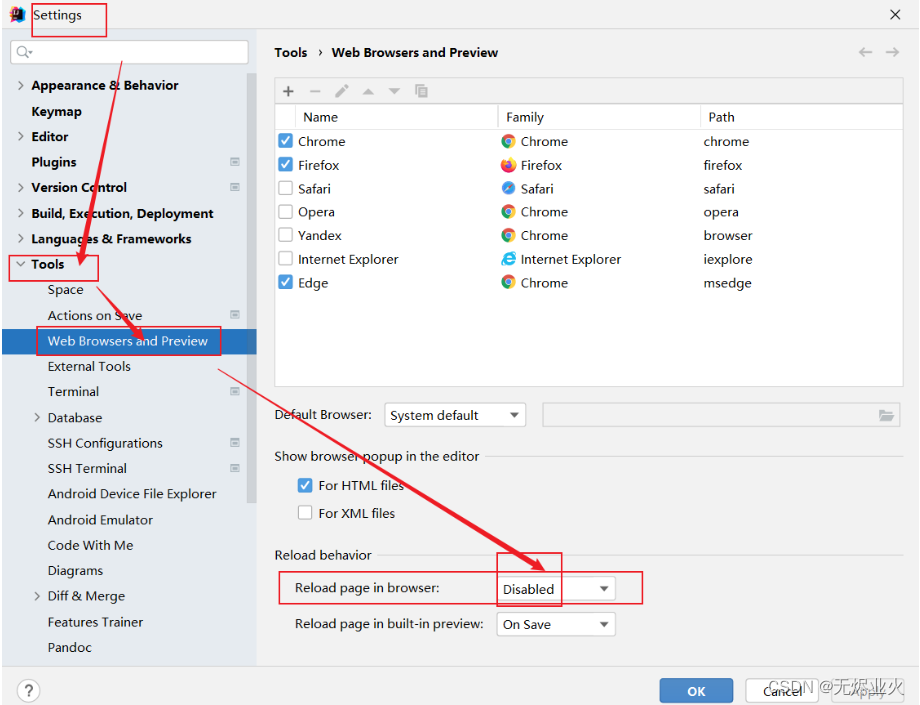Click the settings search field
The width and height of the screenshot is (920, 705).
pyautogui.click(x=129, y=52)
